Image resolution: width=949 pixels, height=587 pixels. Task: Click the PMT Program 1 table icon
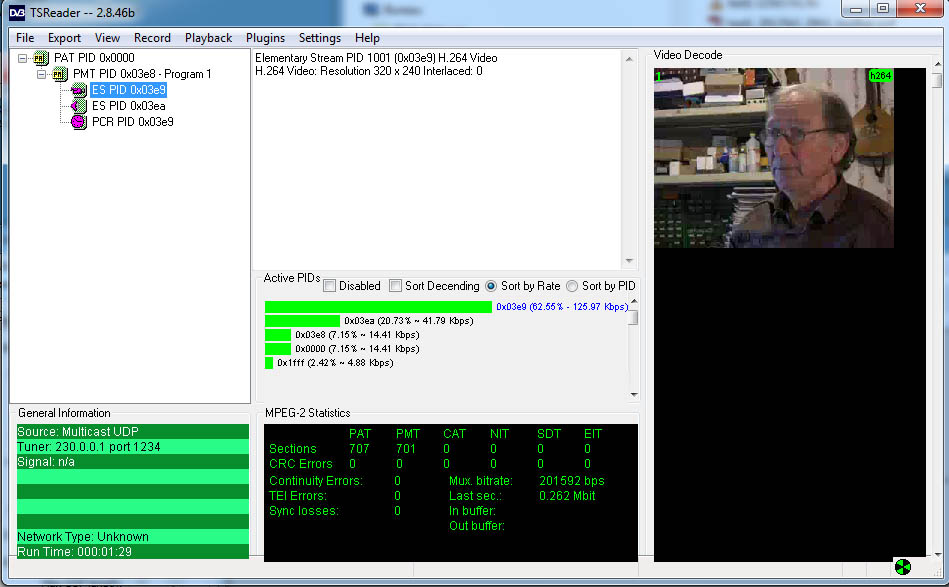click(60, 74)
